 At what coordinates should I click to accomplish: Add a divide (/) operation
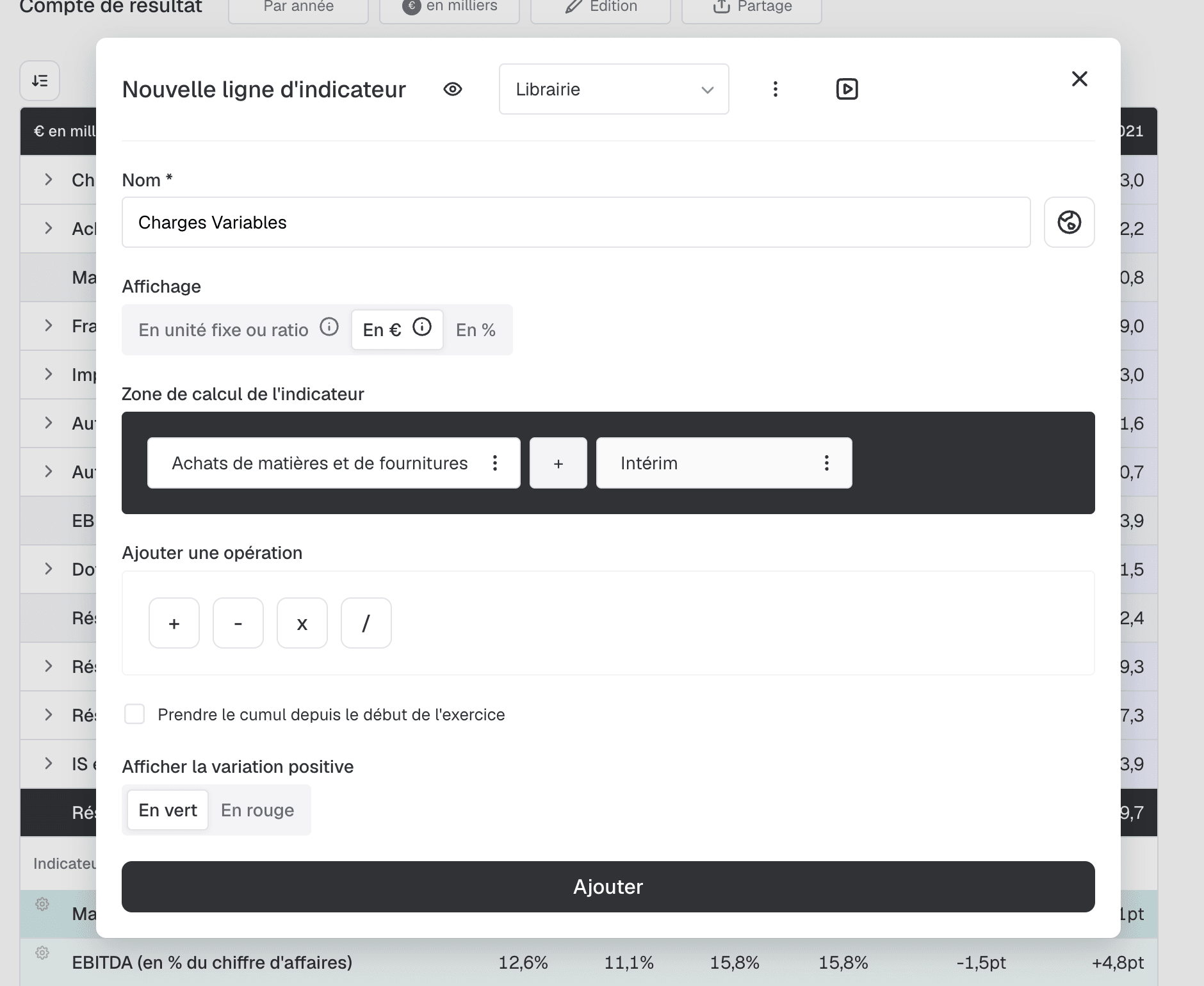pyautogui.click(x=366, y=623)
